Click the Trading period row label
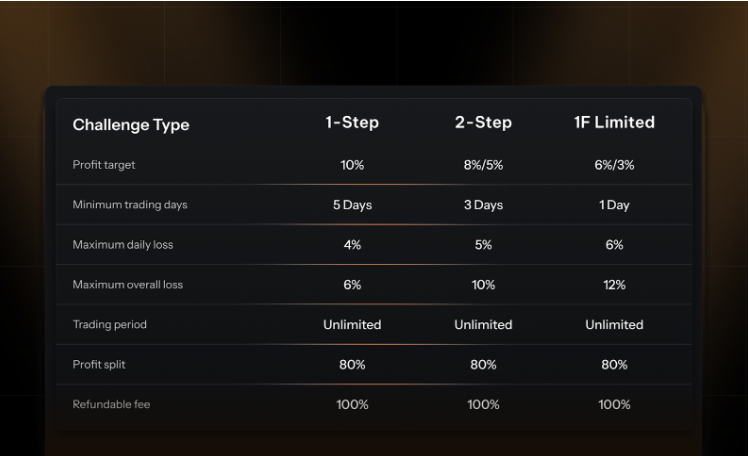 coord(109,325)
